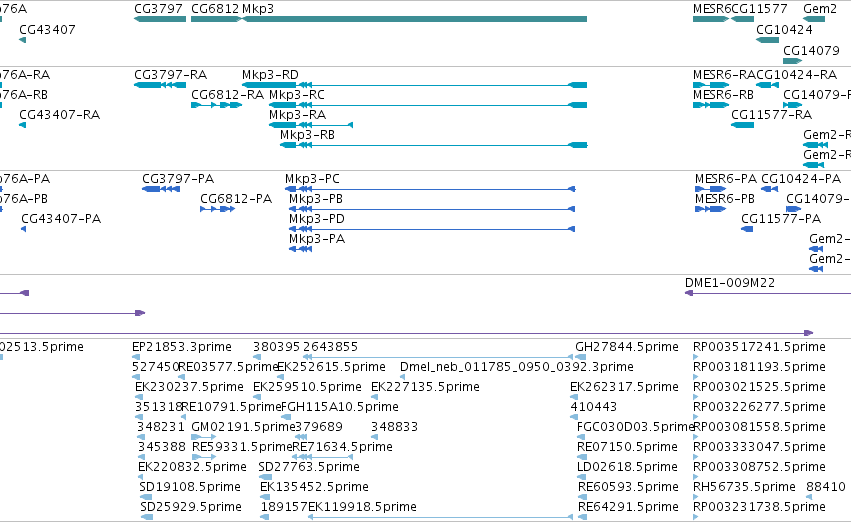Click the CG11577-PA protein label
The width and height of the screenshot is (851, 522).
(781, 219)
